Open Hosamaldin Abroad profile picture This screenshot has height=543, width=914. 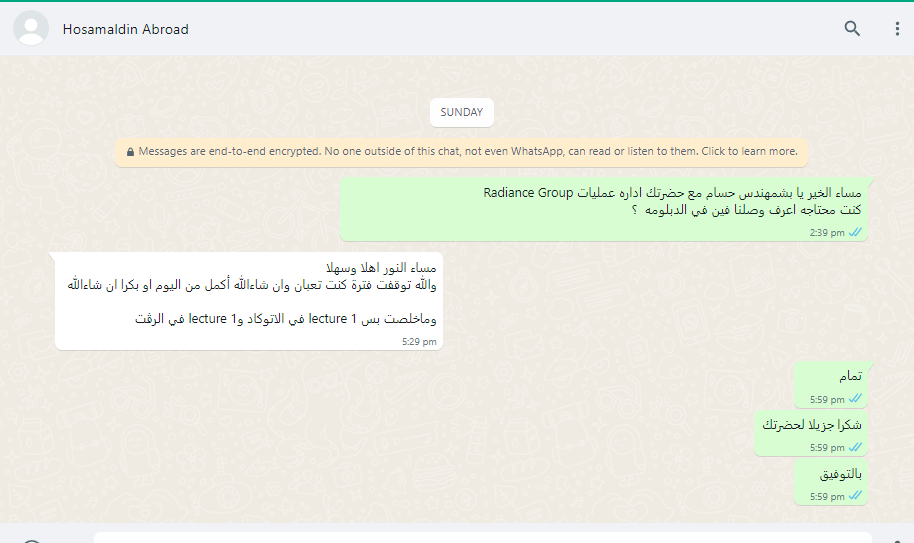tap(31, 29)
